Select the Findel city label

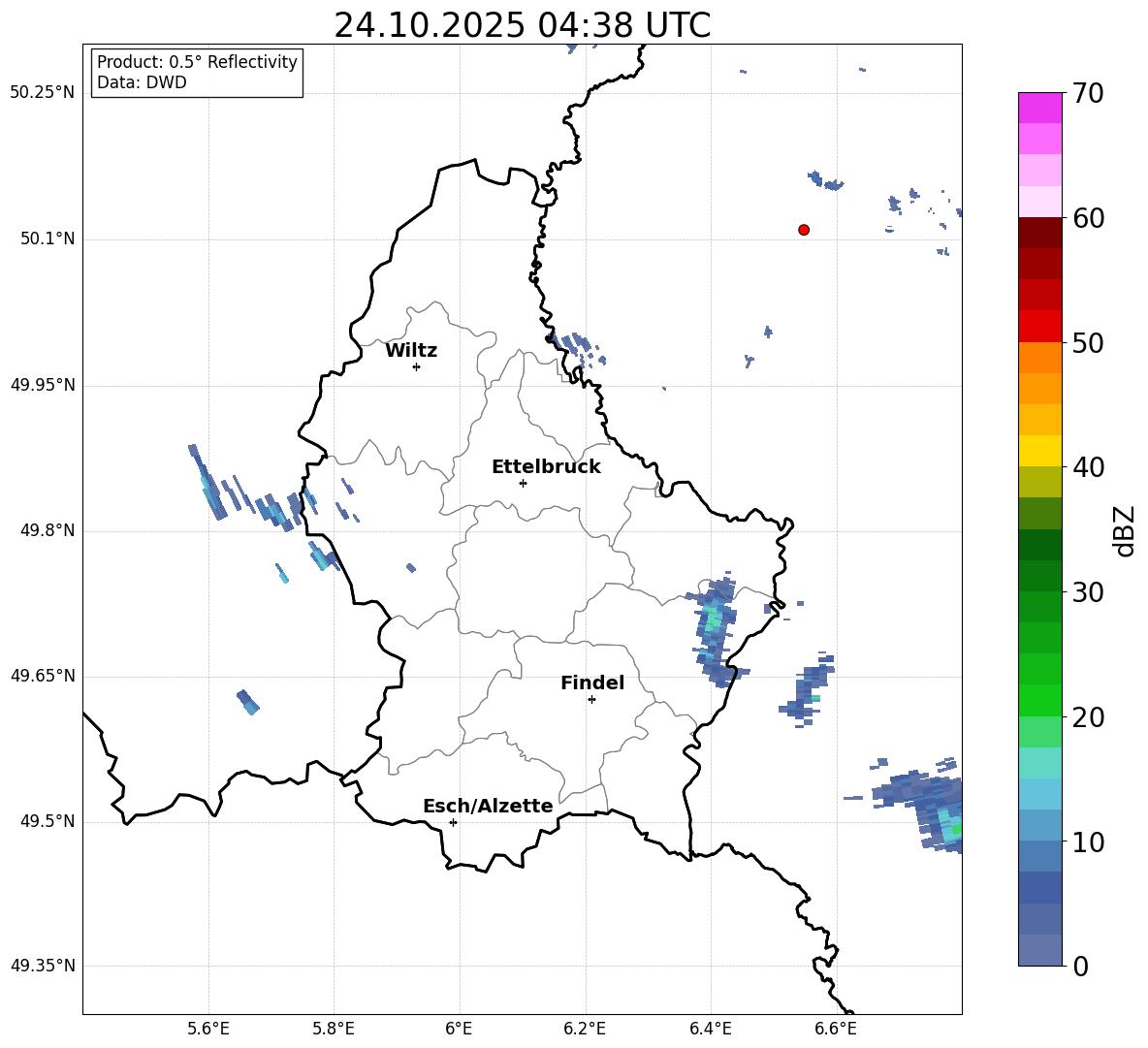(x=592, y=683)
